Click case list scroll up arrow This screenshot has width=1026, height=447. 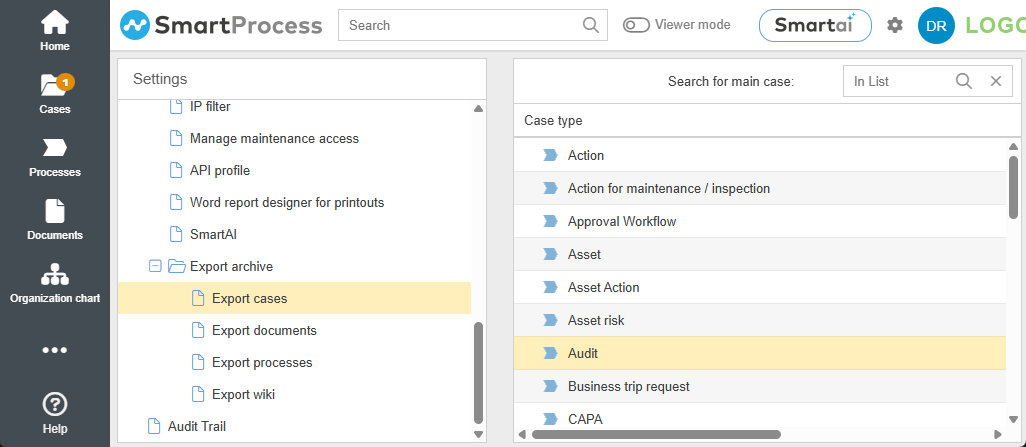tap(1014, 147)
